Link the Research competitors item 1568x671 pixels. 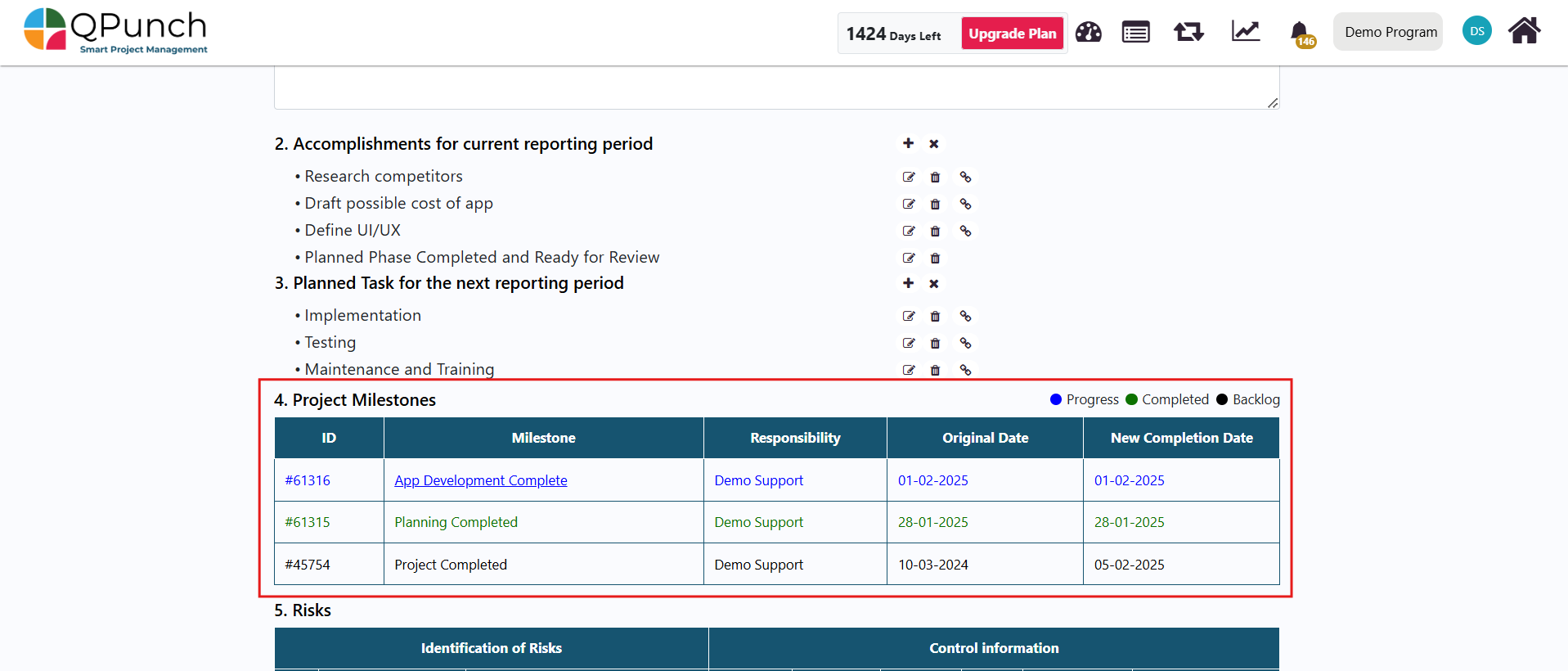click(965, 177)
